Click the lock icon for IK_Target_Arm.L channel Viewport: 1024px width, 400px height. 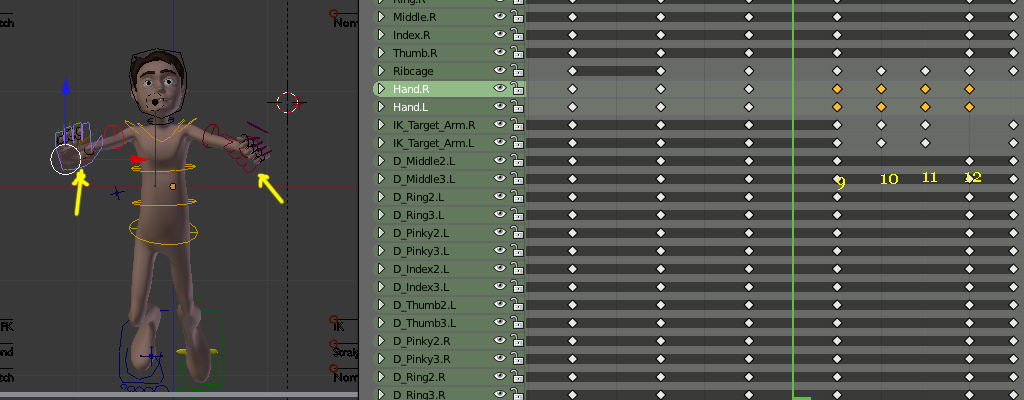[x=518, y=143]
